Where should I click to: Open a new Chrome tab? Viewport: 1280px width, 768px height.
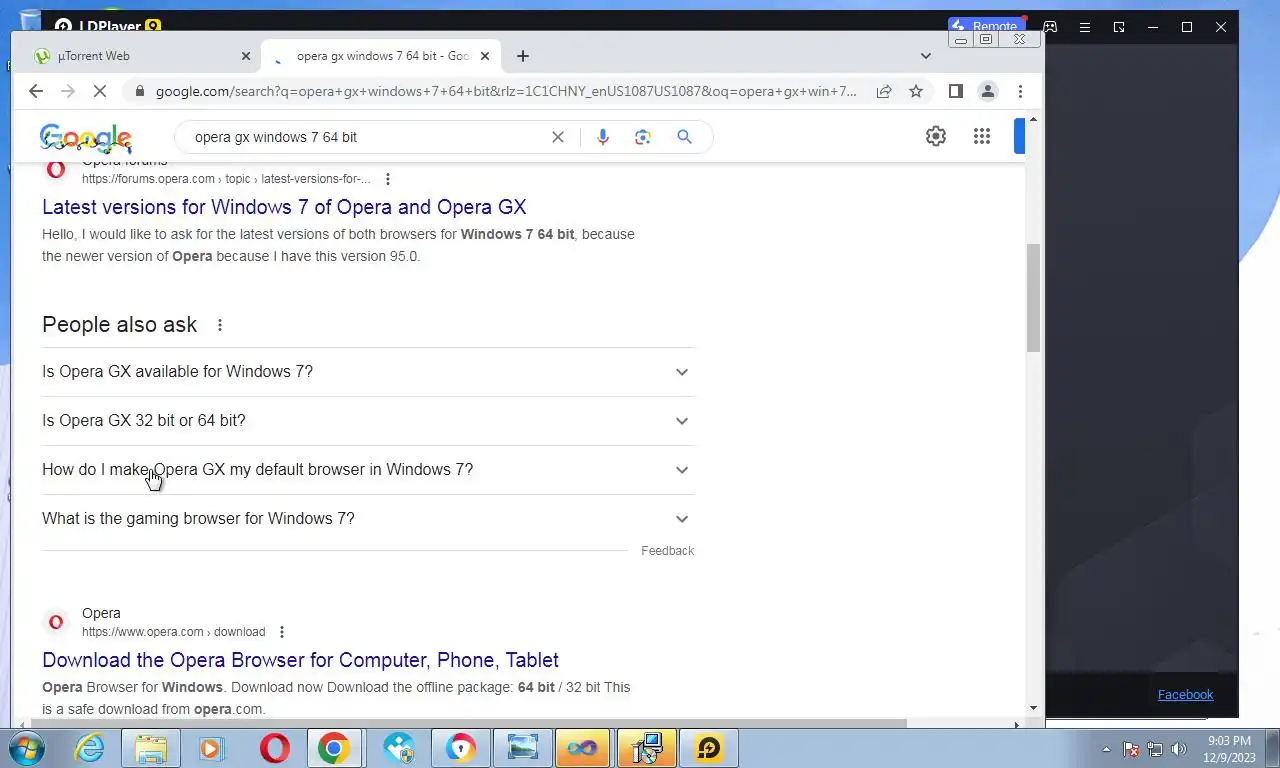[522, 56]
